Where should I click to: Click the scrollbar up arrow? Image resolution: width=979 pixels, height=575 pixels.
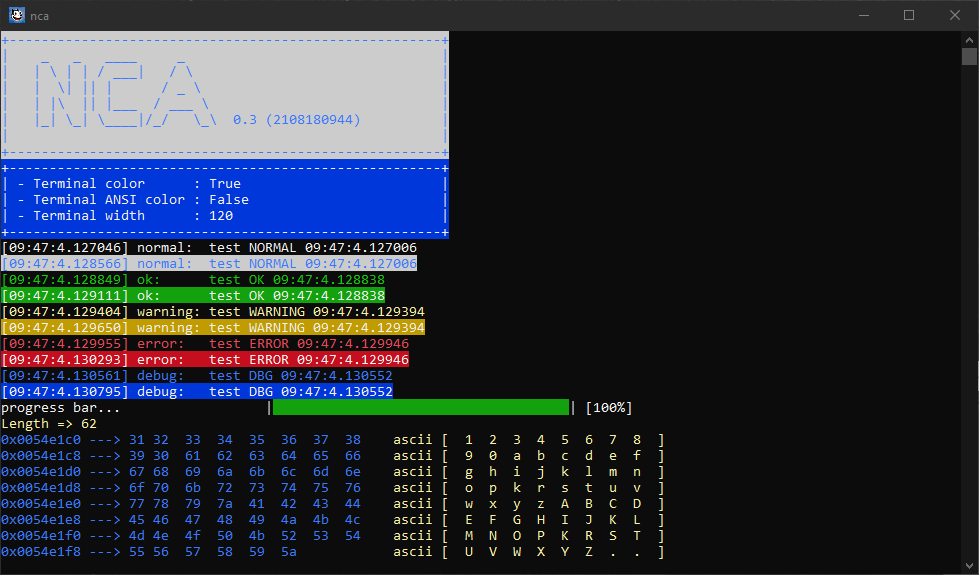[x=969, y=38]
